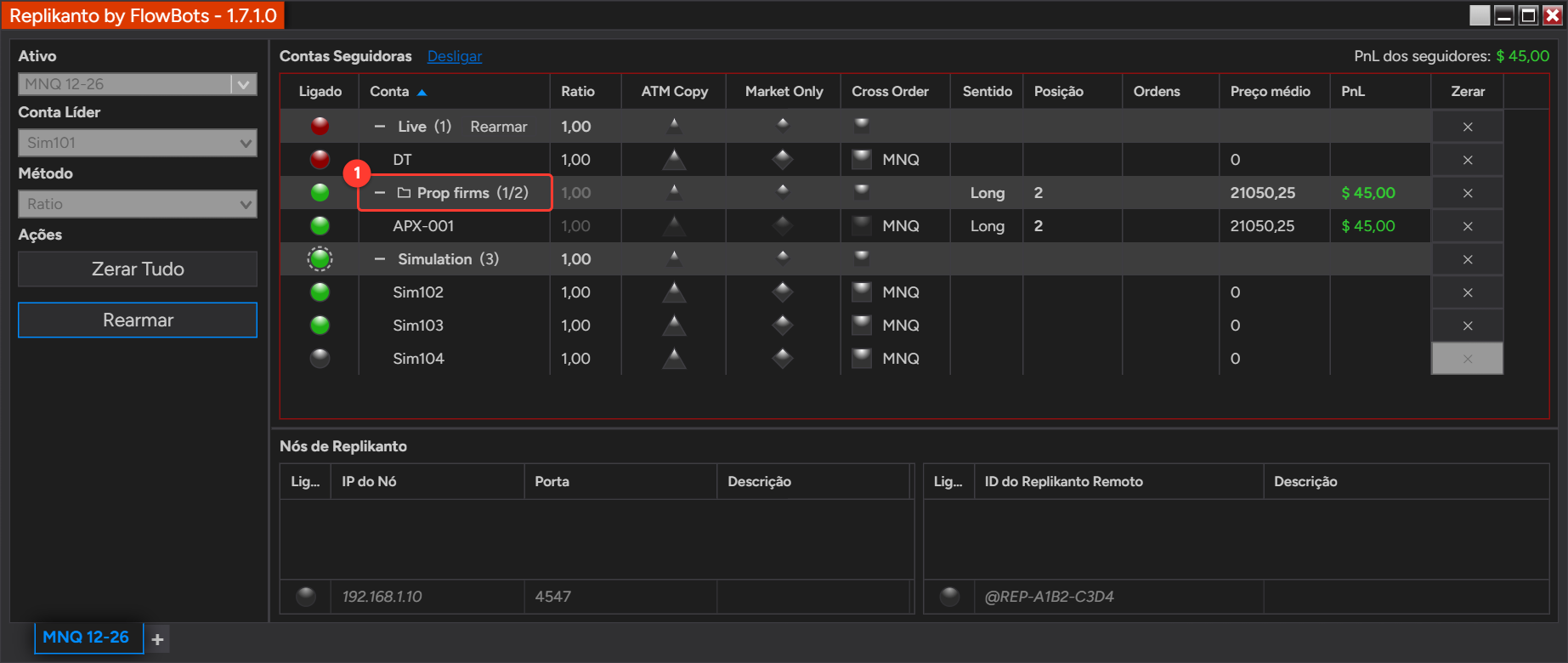The image size is (1568, 663).
Task: Click the ATM Copy triangle icon for Sim104
Action: 674,358
